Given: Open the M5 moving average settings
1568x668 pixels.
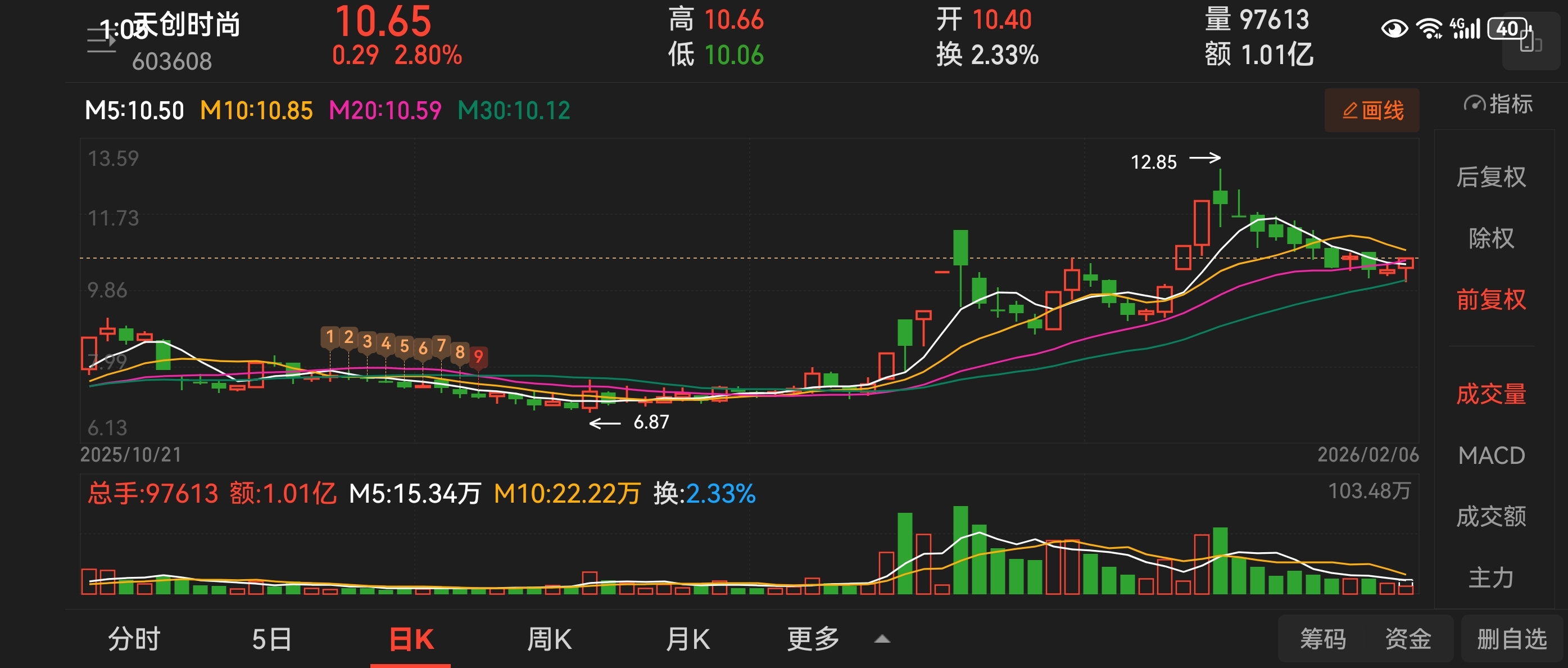Looking at the screenshot, I should click(134, 111).
